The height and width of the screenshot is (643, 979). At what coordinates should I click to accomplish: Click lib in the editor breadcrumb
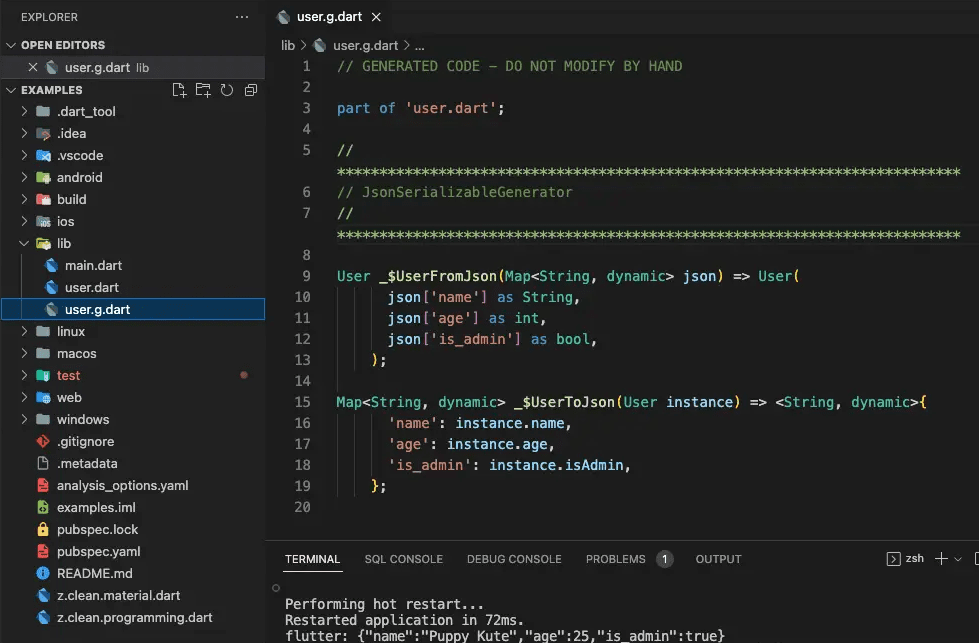(287, 44)
